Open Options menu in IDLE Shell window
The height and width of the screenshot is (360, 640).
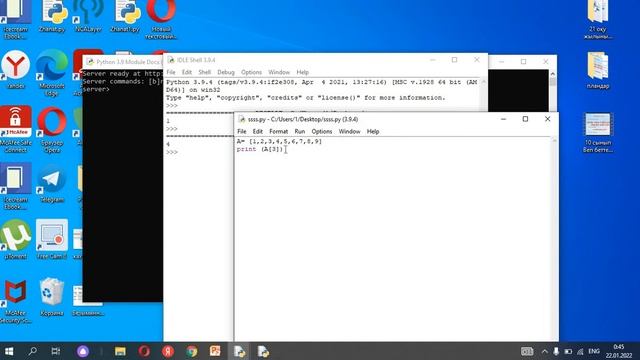pos(251,72)
